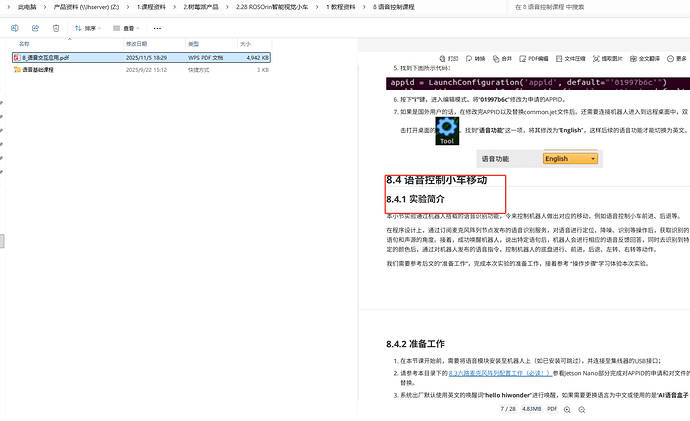
Task: Click the Tool gear icon in PDF
Action: click(447, 131)
